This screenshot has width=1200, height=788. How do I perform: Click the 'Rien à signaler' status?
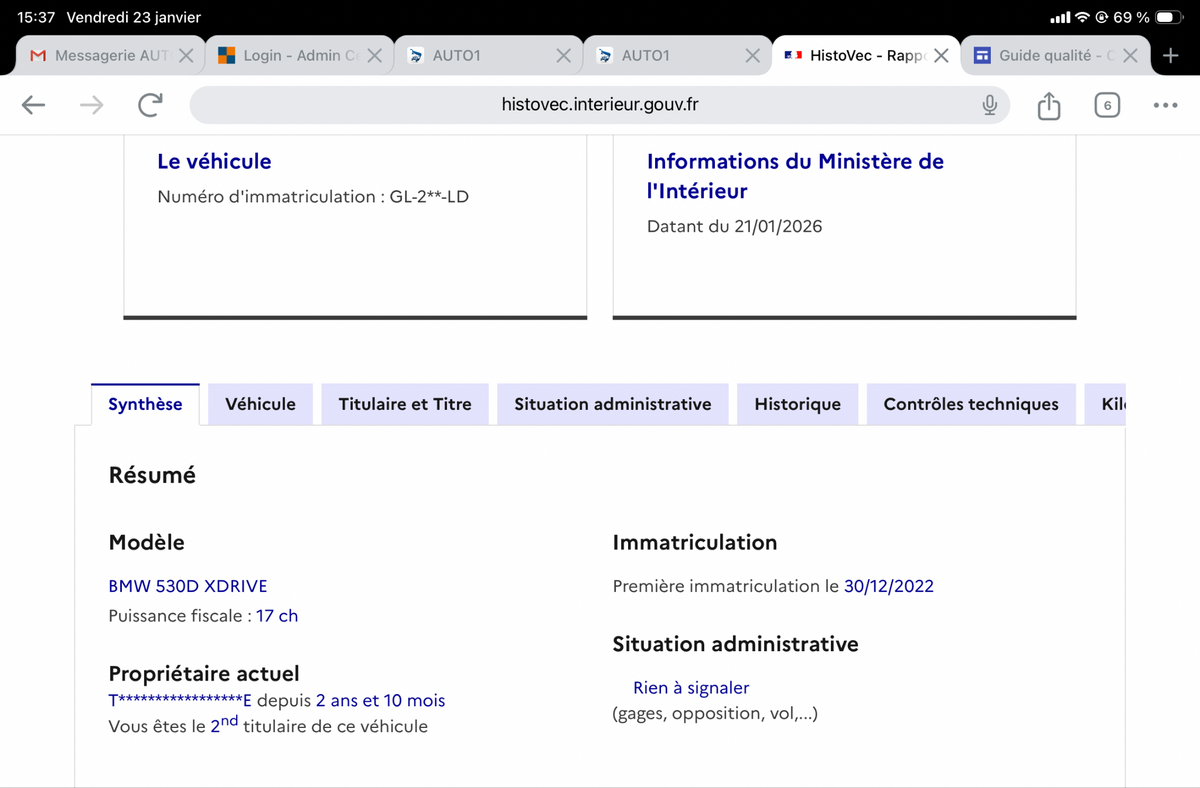click(691, 688)
